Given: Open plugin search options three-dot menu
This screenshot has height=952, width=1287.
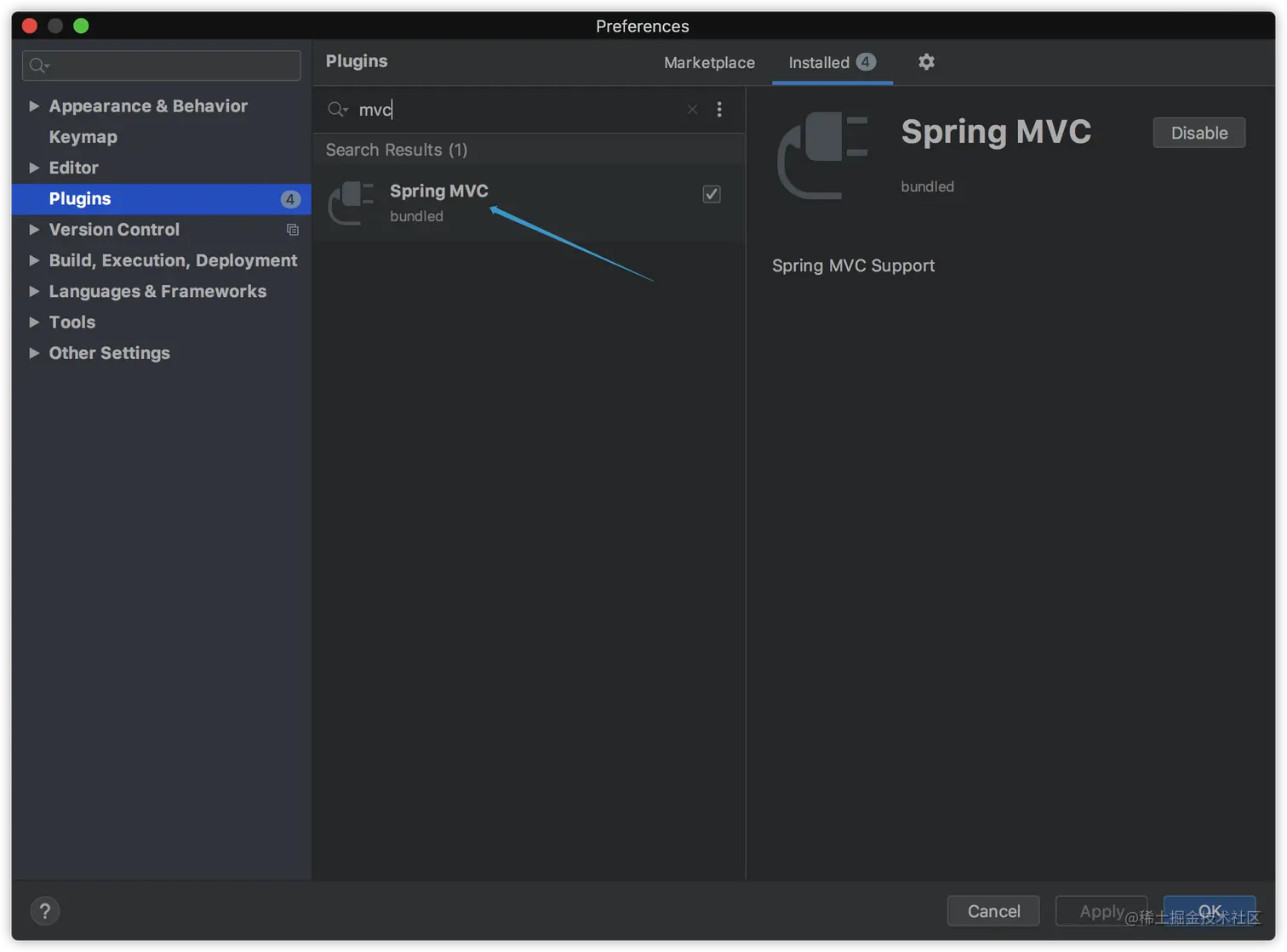Looking at the screenshot, I should (719, 110).
